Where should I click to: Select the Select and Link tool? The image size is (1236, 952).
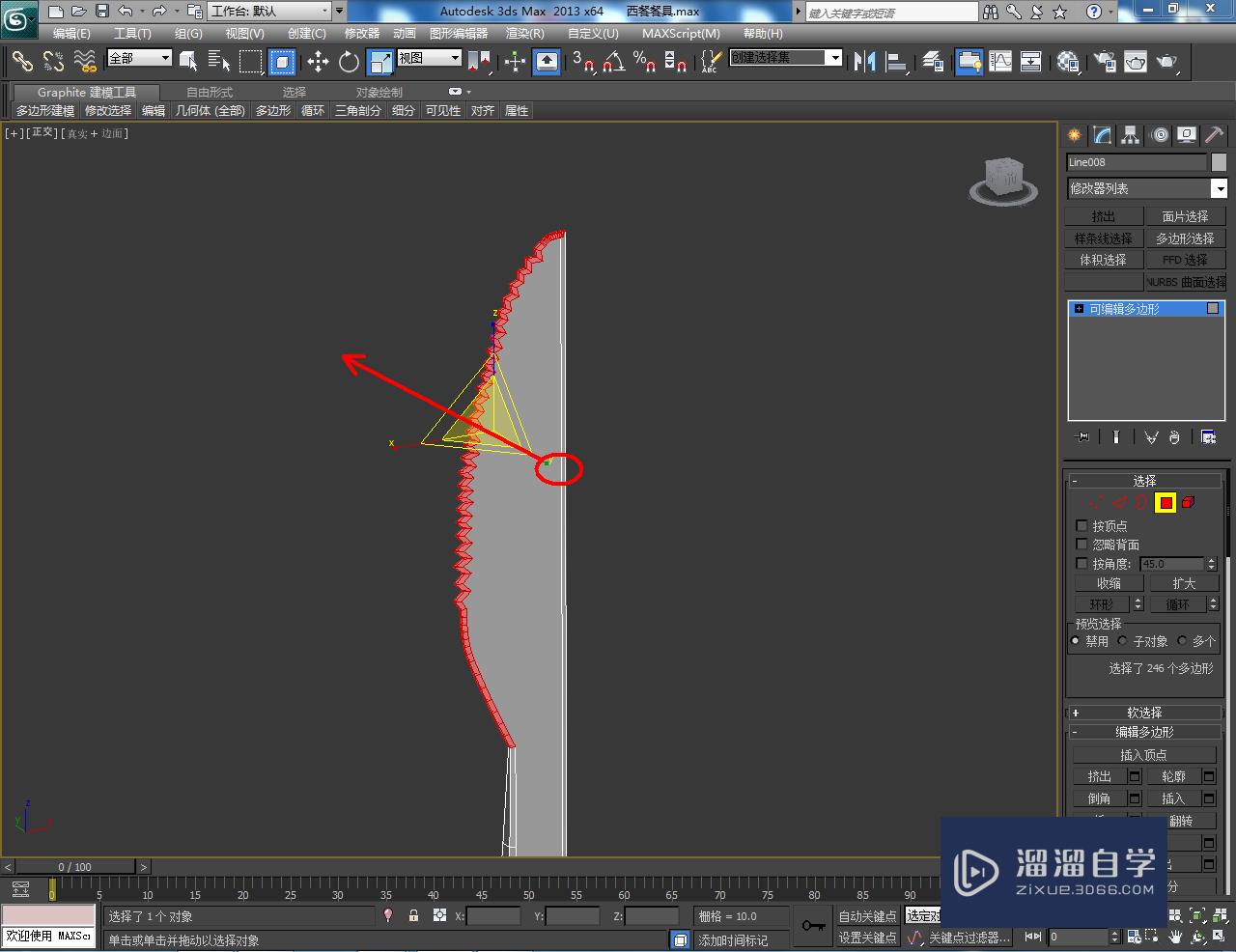(22, 62)
